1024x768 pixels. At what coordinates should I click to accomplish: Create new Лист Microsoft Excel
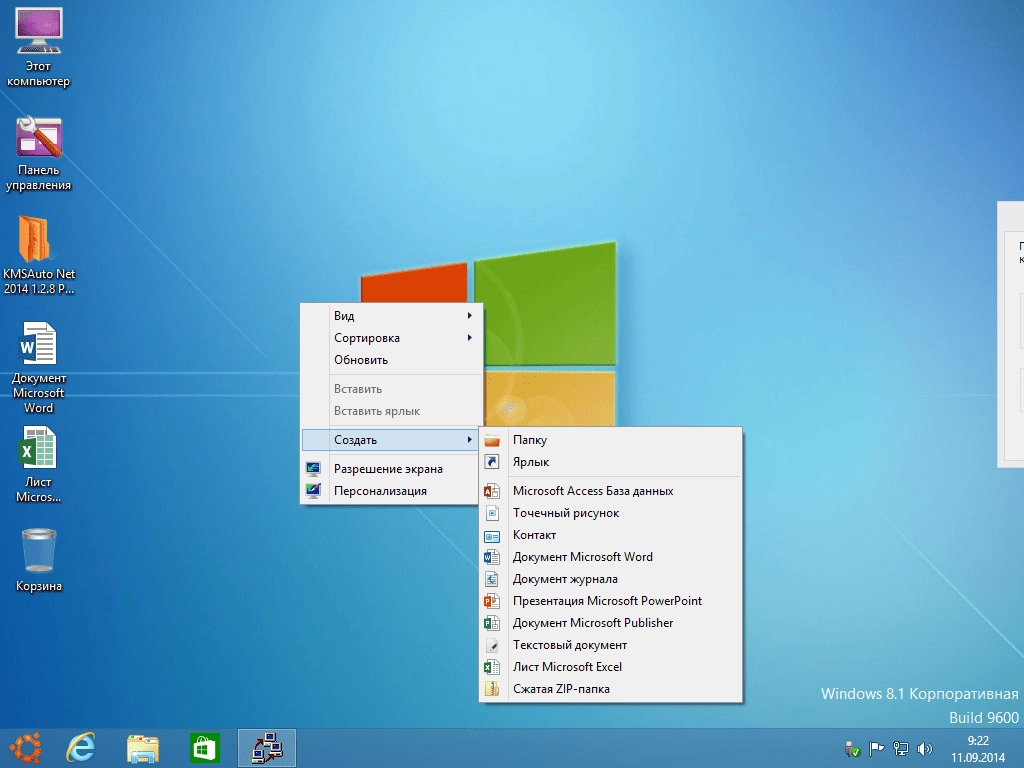(x=611, y=667)
